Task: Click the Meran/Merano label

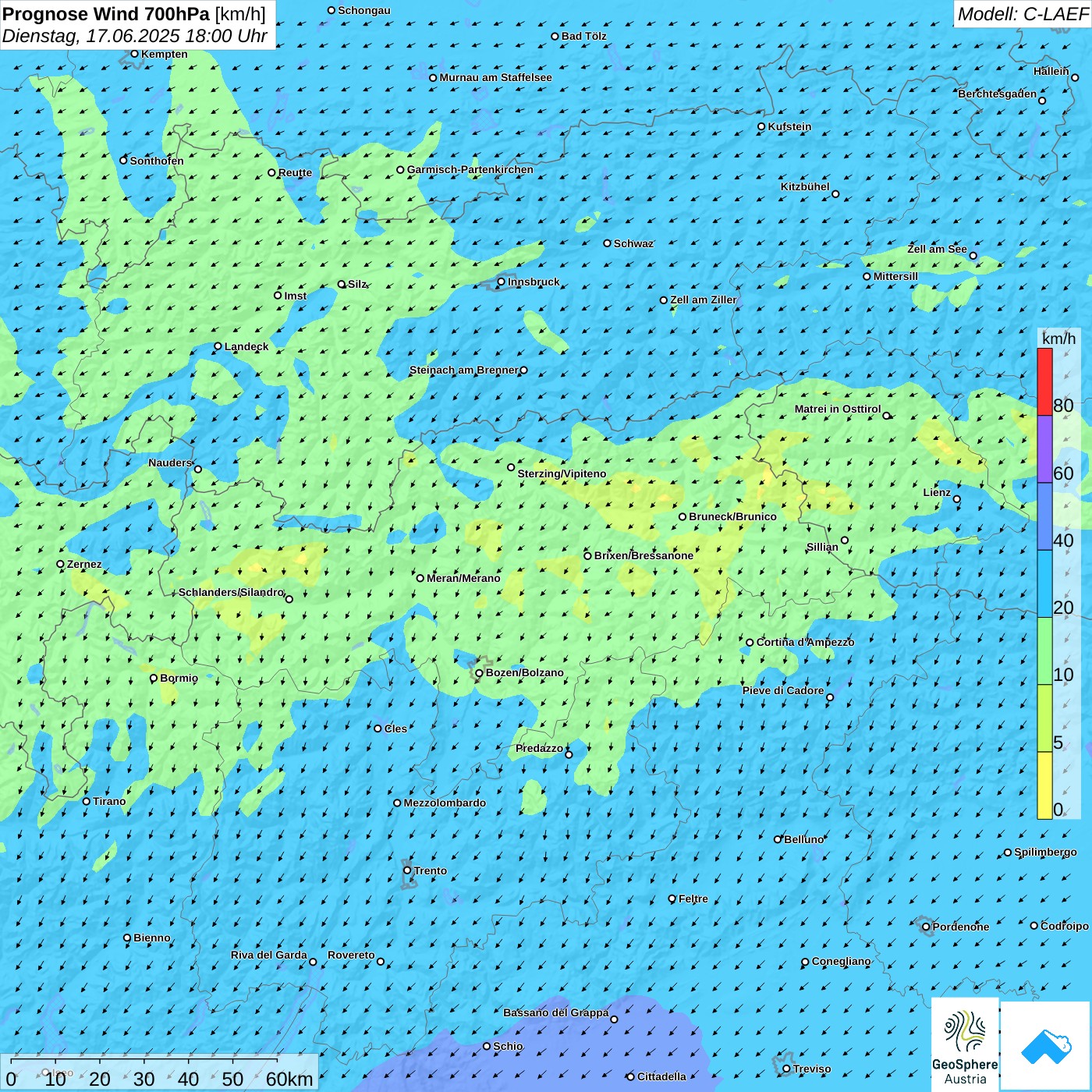Action: pos(463,578)
